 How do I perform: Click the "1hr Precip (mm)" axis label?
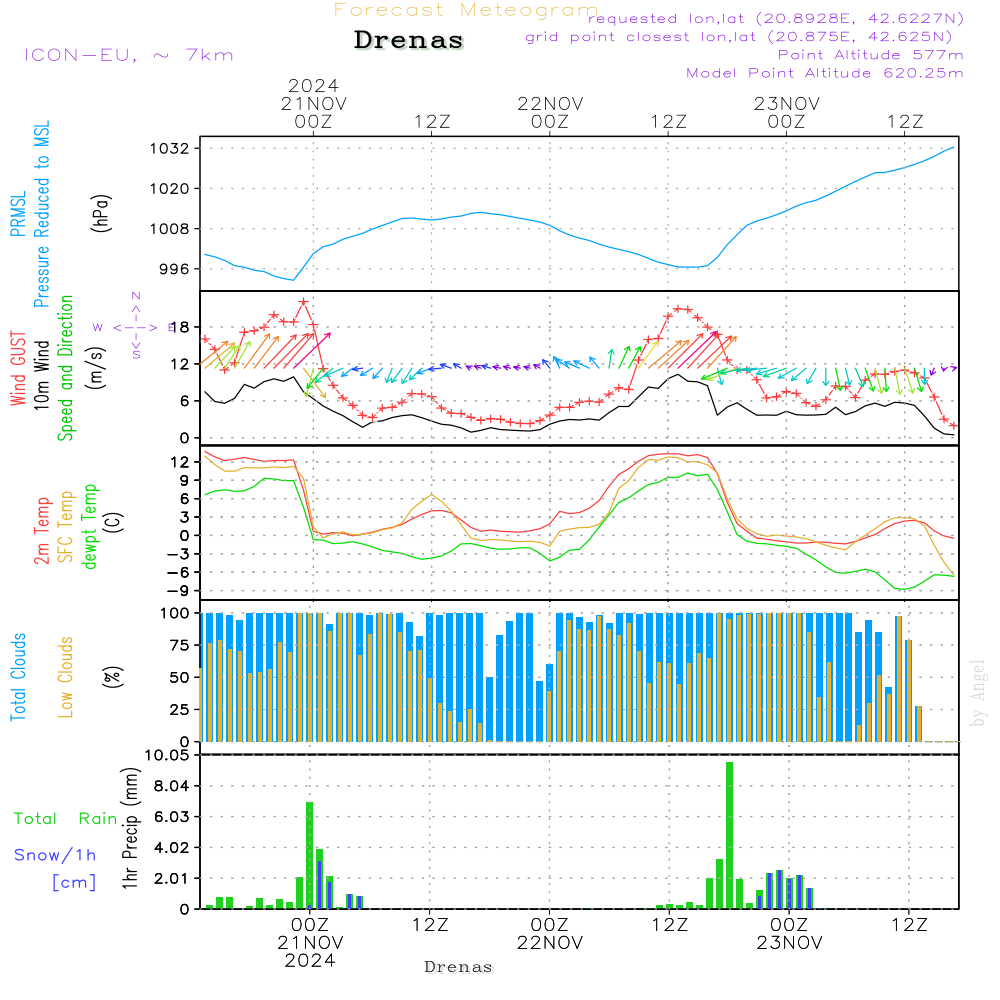[130, 828]
